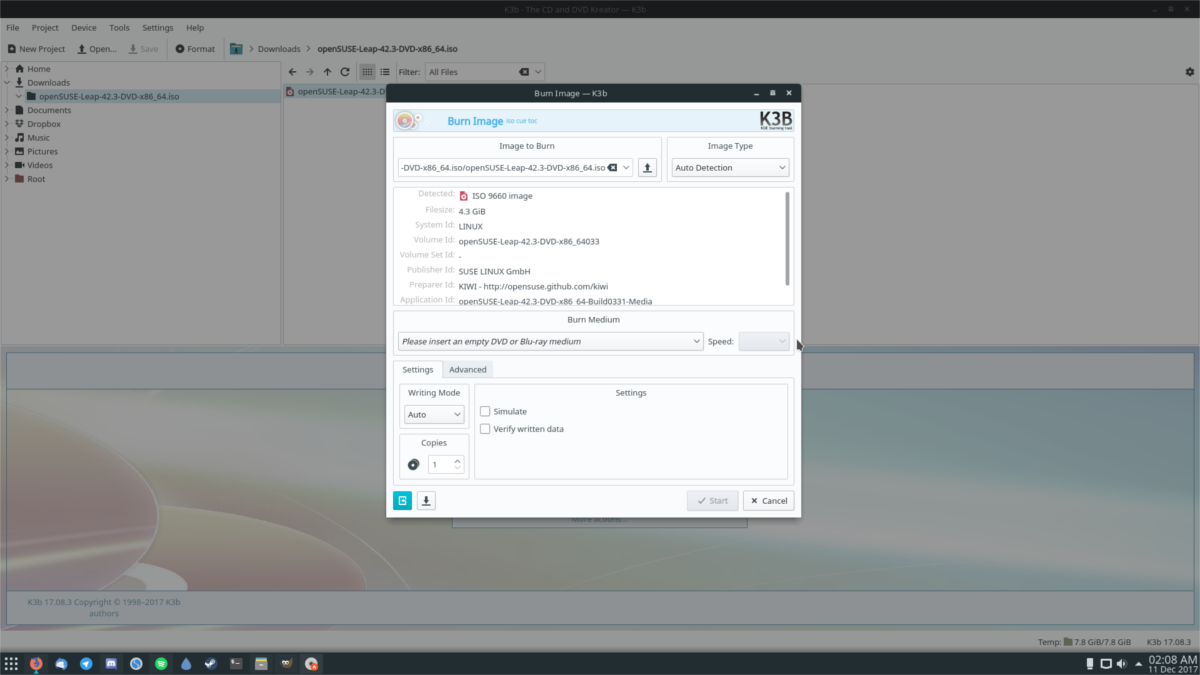The width and height of the screenshot is (1200, 675).
Task: Open the Tools menu
Action: [x=119, y=28]
